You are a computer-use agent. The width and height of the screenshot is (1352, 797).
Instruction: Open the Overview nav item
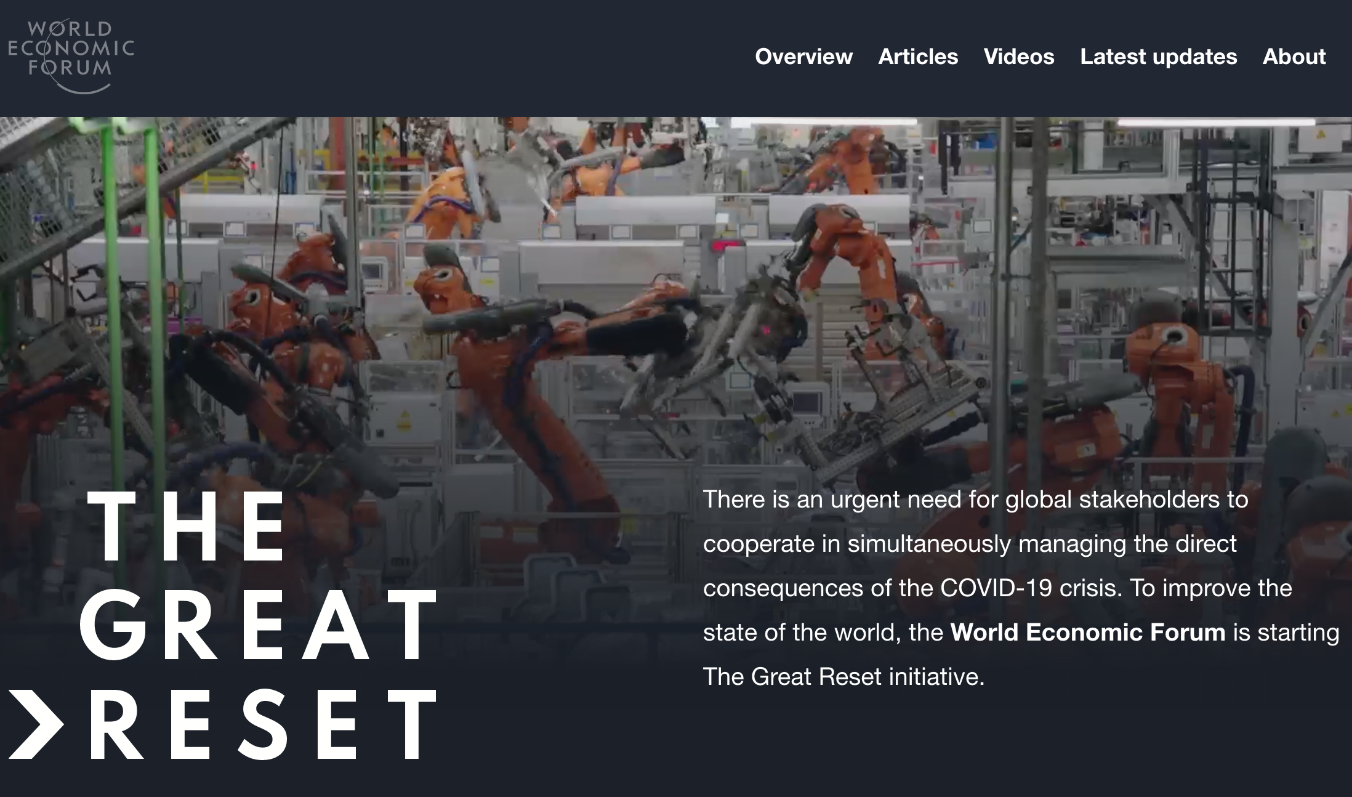(x=804, y=57)
